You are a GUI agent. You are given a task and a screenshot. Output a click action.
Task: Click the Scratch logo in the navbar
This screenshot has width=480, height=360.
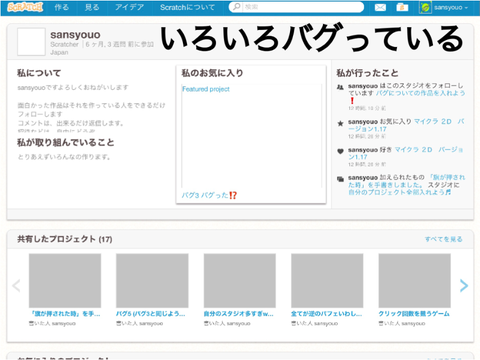[x=25, y=7]
